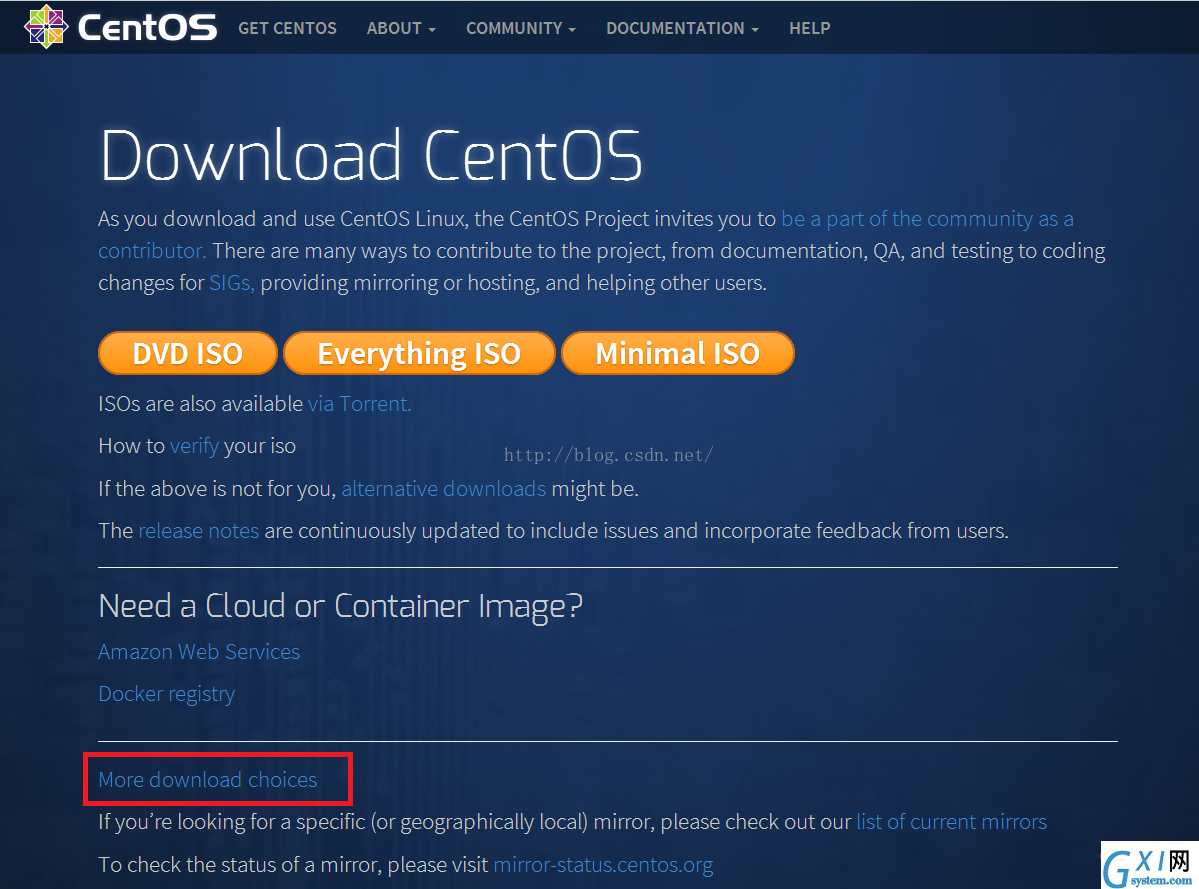The width and height of the screenshot is (1199, 889).
Task: Open the Amazon Web Services link
Action: pyautogui.click(x=199, y=651)
